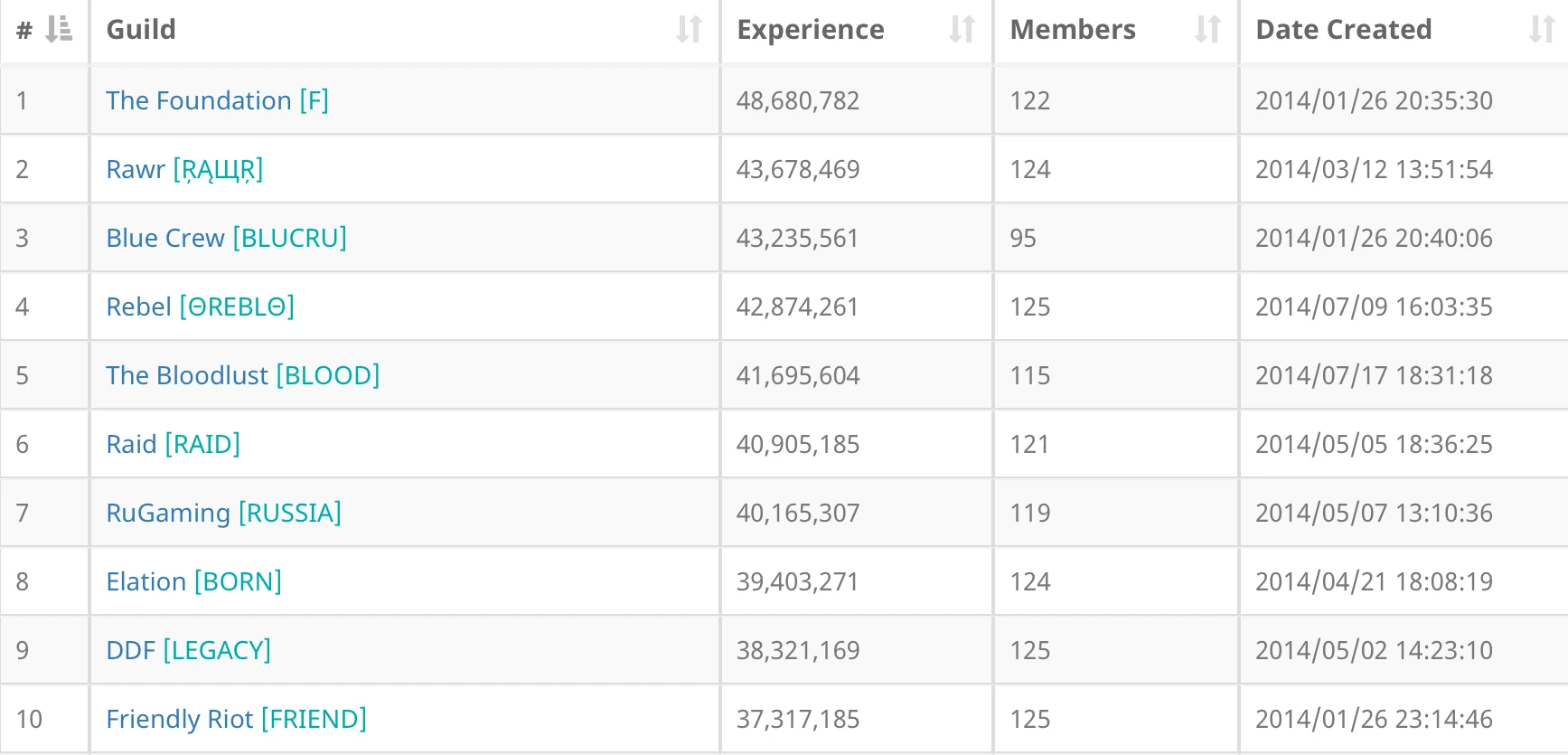Sort table by Date Created header text
Viewport: 1568px width, 755px height.
1344,29
